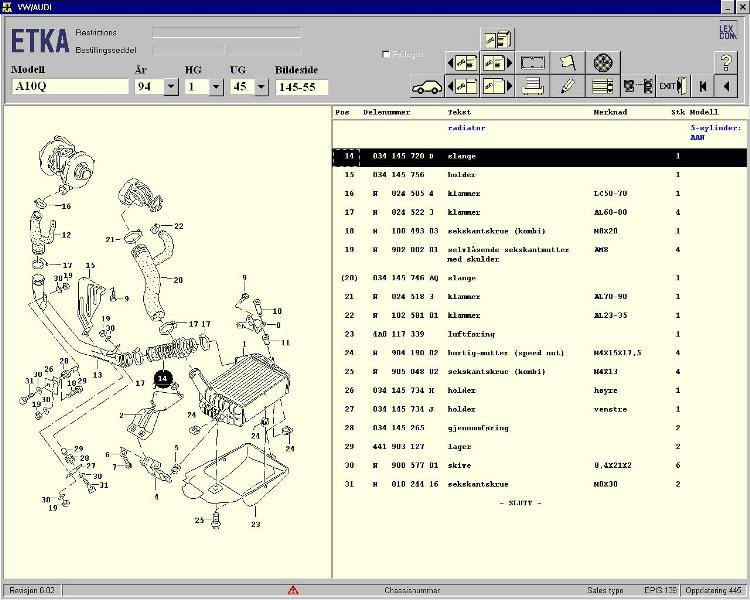
Task: Click the Bildeside field 145-55
Action: pyautogui.click(x=301, y=87)
